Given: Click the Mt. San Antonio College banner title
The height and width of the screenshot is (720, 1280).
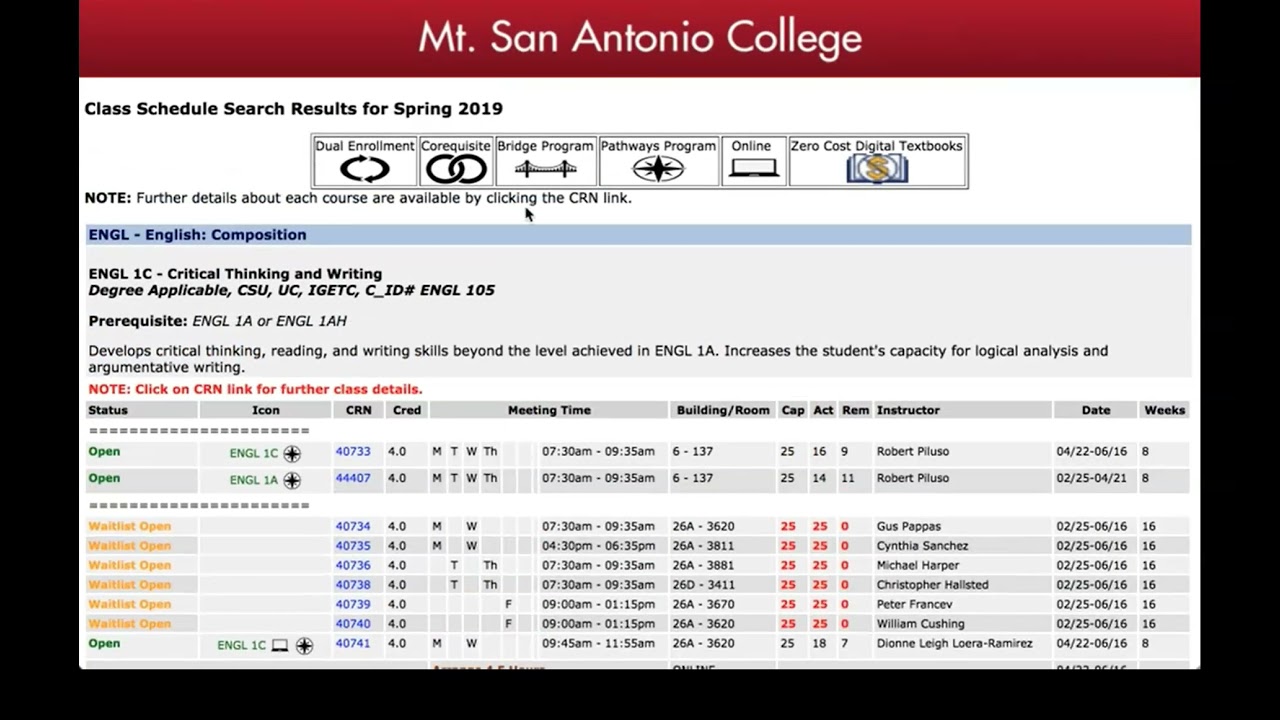Looking at the screenshot, I should tap(640, 37).
